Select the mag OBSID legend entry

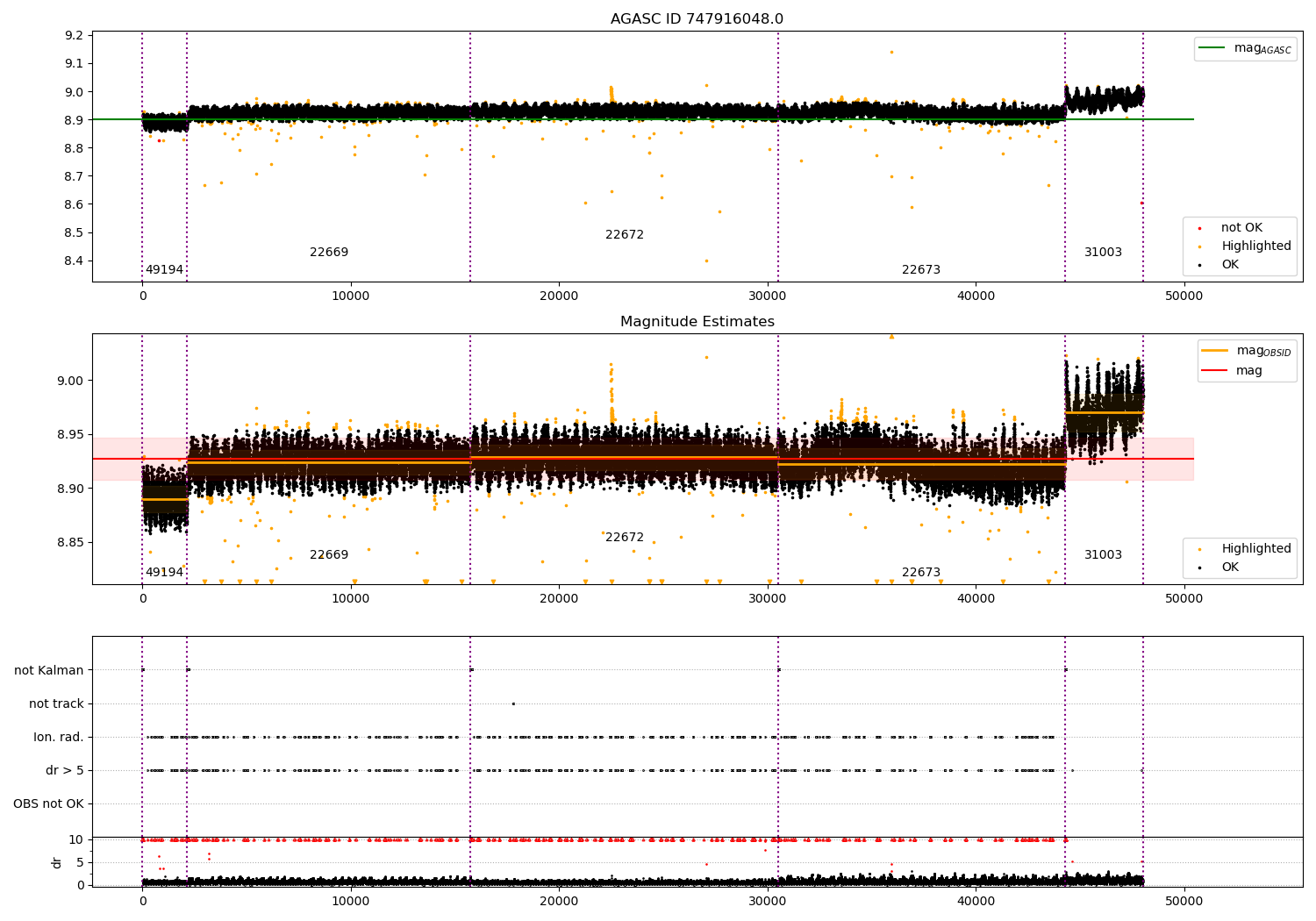[x=1247, y=351]
